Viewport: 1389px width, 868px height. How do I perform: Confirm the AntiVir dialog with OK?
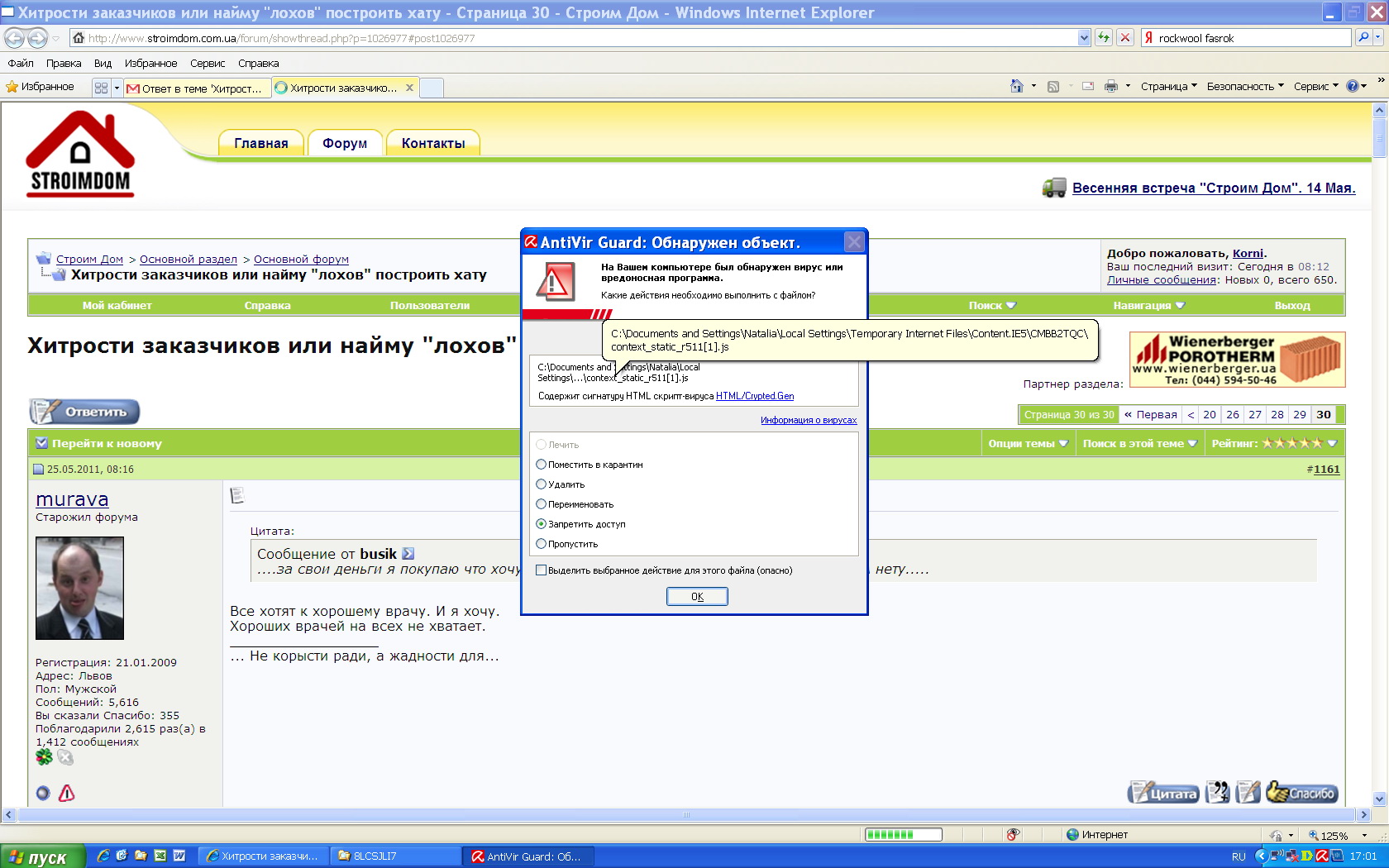coord(697,596)
